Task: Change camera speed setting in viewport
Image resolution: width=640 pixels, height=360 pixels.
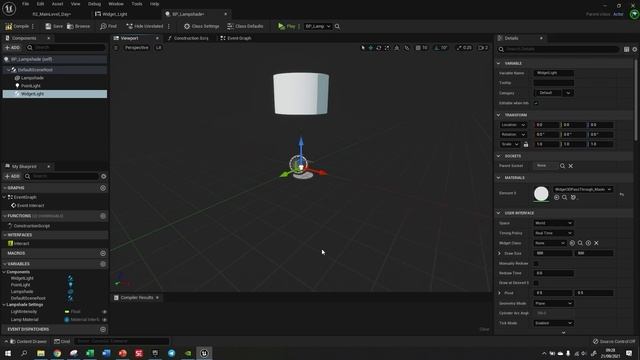Action: pos(483,48)
